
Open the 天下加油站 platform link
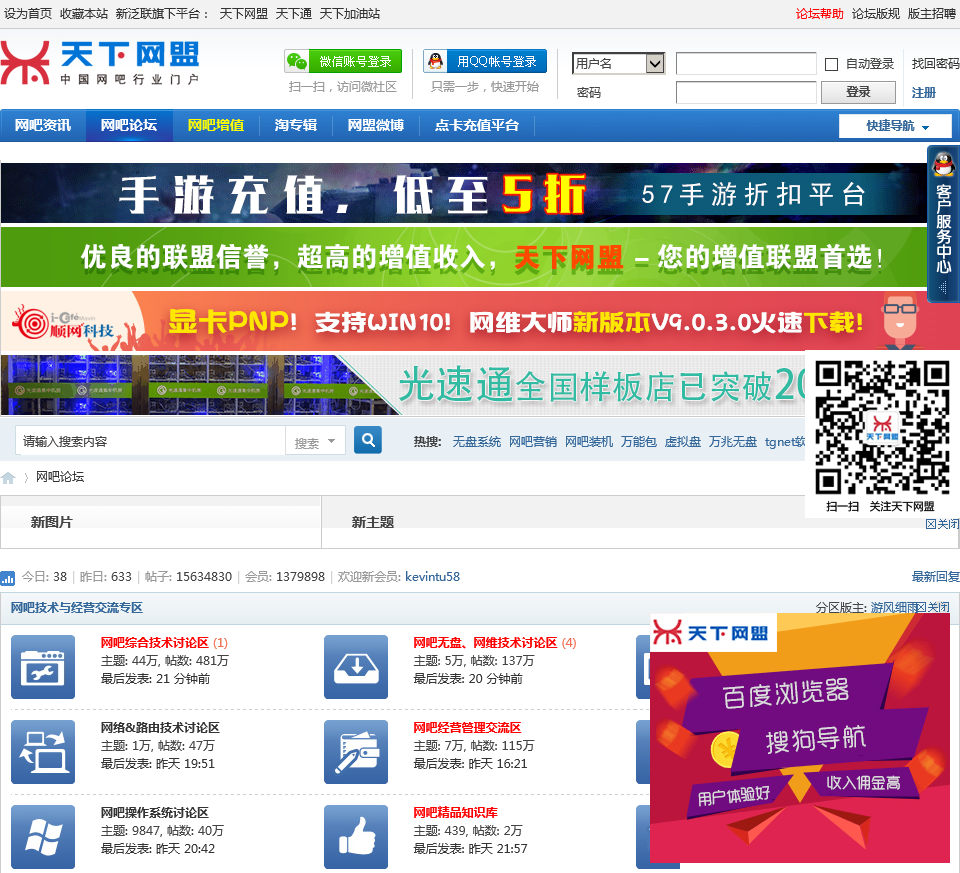pyautogui.click(x=350, y=14)
